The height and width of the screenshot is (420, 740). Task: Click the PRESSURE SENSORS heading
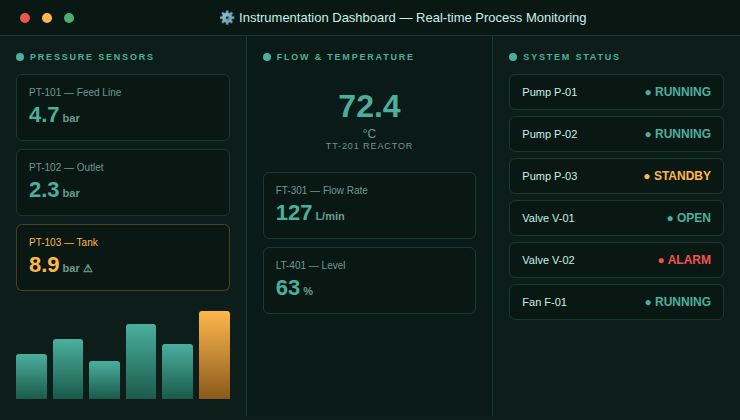point(92,57)
